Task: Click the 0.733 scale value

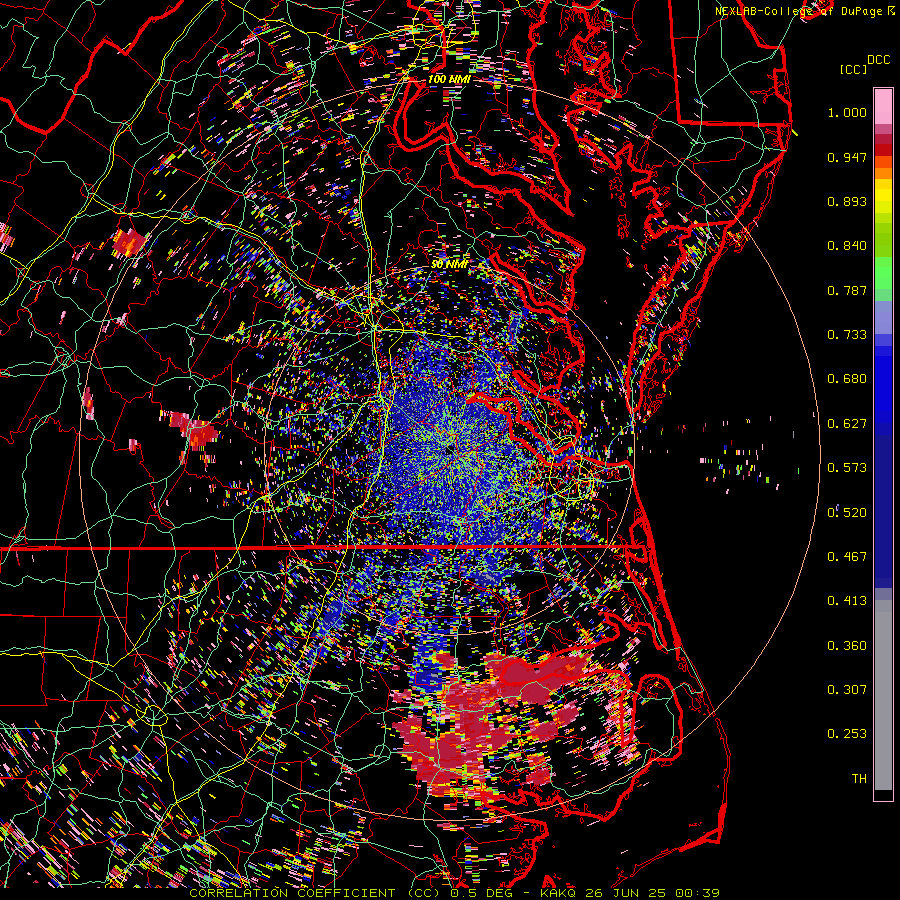Action: point(847,335)
